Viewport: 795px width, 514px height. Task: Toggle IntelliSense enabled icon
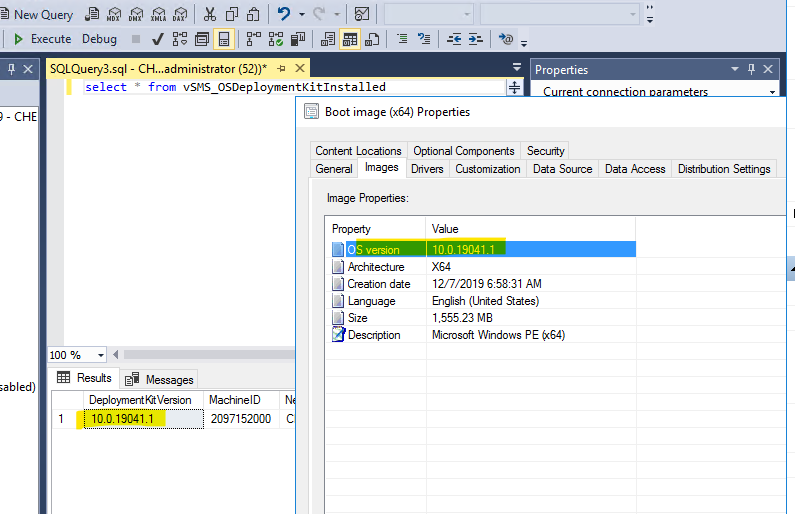point(224,39)
